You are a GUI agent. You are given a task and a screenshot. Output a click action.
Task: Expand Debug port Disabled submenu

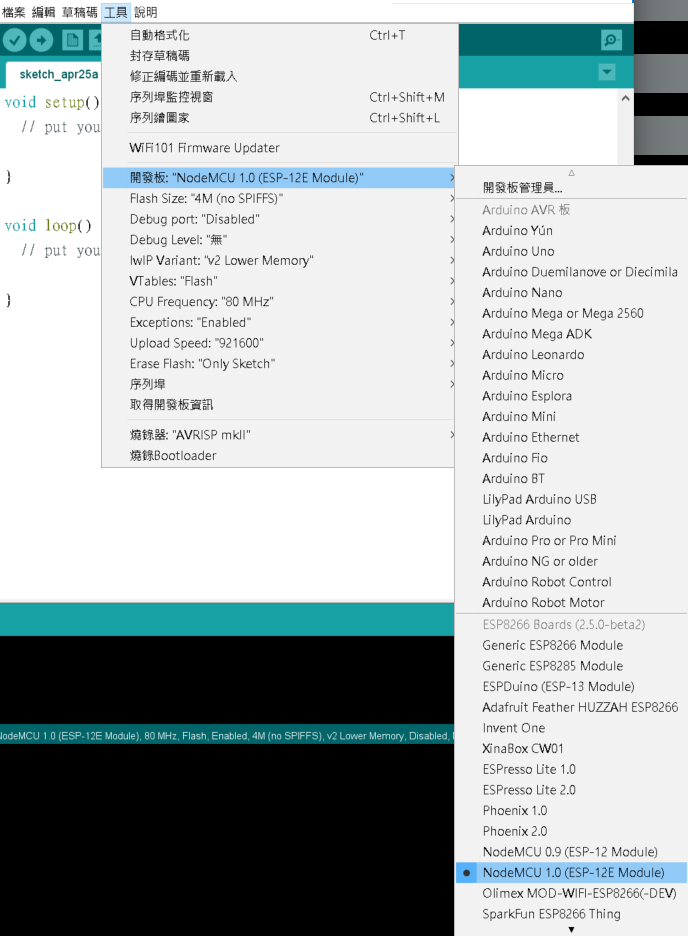[x=280, y=219]
